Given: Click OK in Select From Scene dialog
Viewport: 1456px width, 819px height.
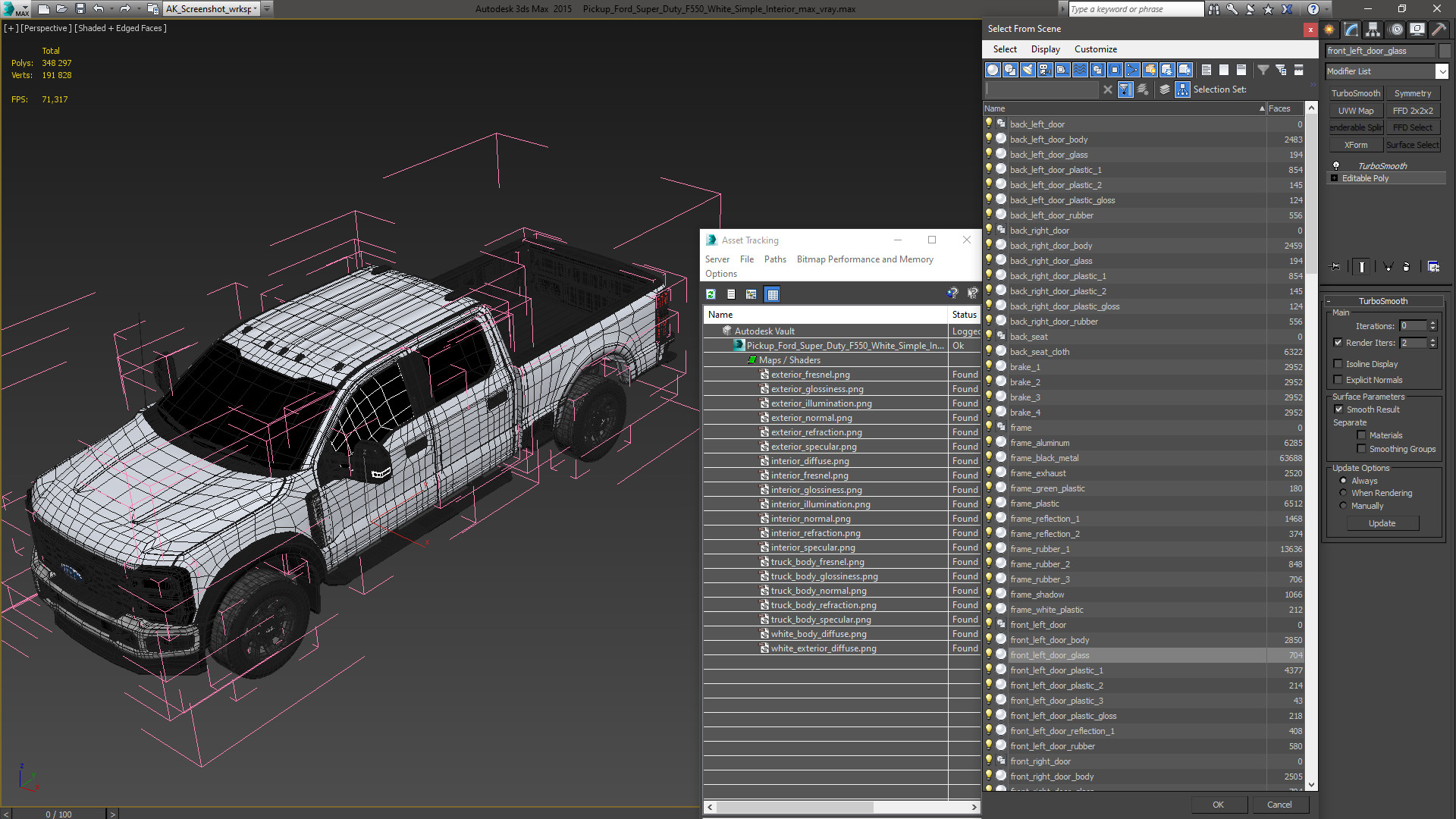Looking at the screenshot, I should pyautogui.click(x=1218, y=805).
